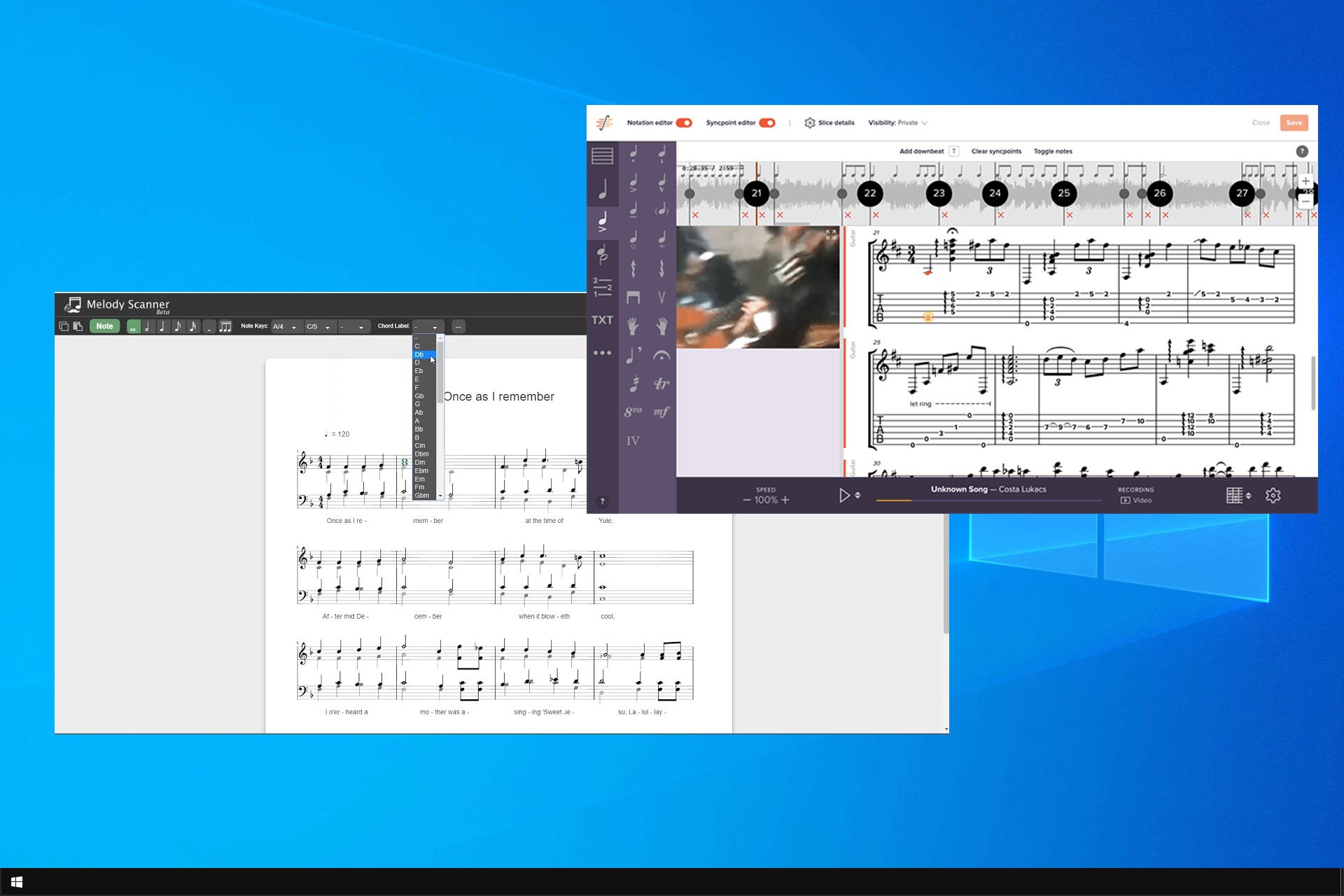
Task: Select the upward arpeggio arrow icon
Action: tap(633, 269)
